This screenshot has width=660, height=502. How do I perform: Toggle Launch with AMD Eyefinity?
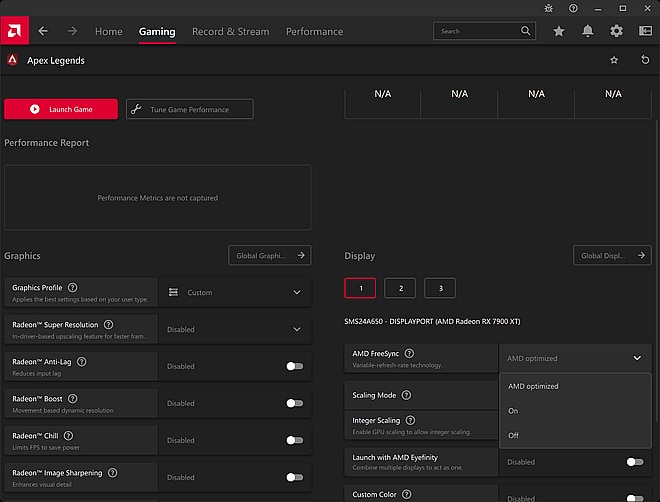[633, 462]
